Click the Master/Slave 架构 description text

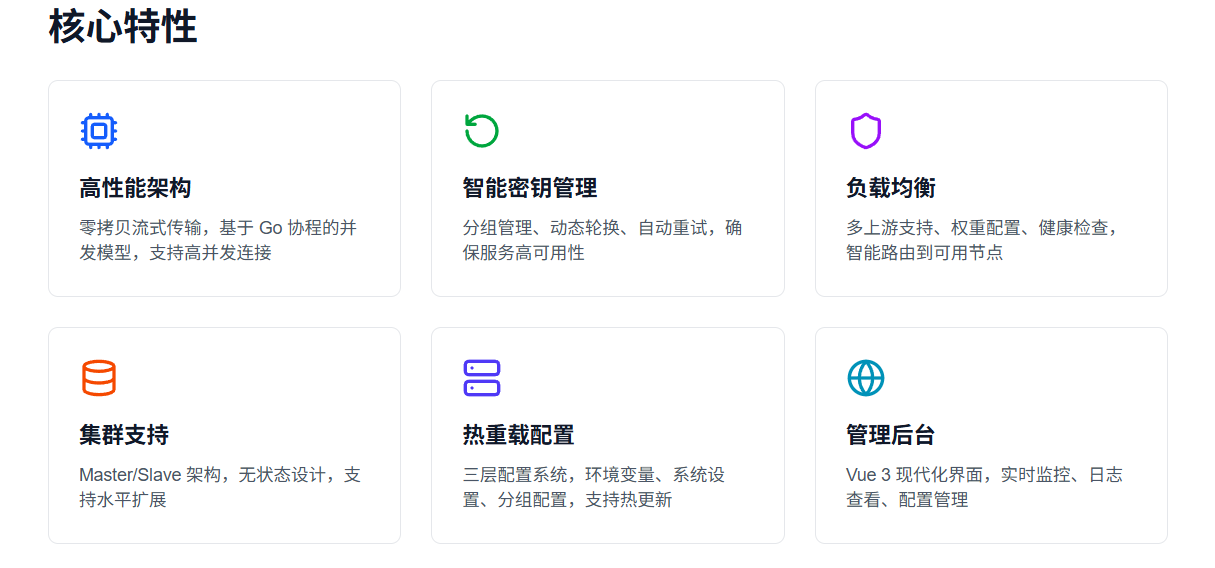point(219,475)
